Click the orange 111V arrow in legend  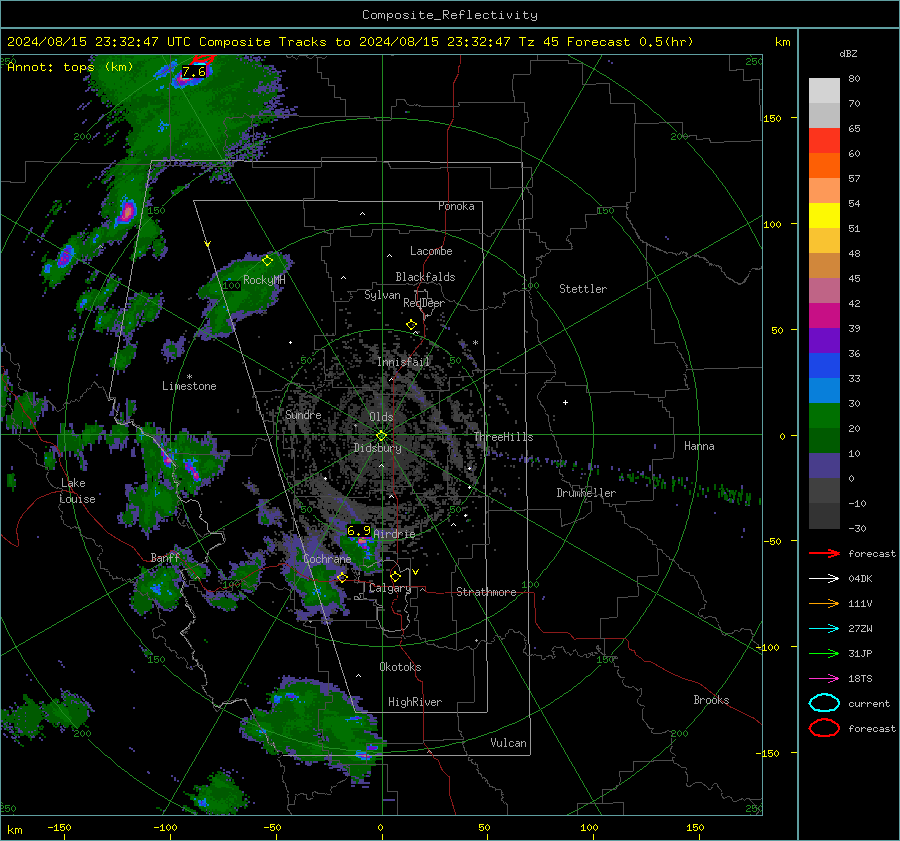[x=824, y=603]
